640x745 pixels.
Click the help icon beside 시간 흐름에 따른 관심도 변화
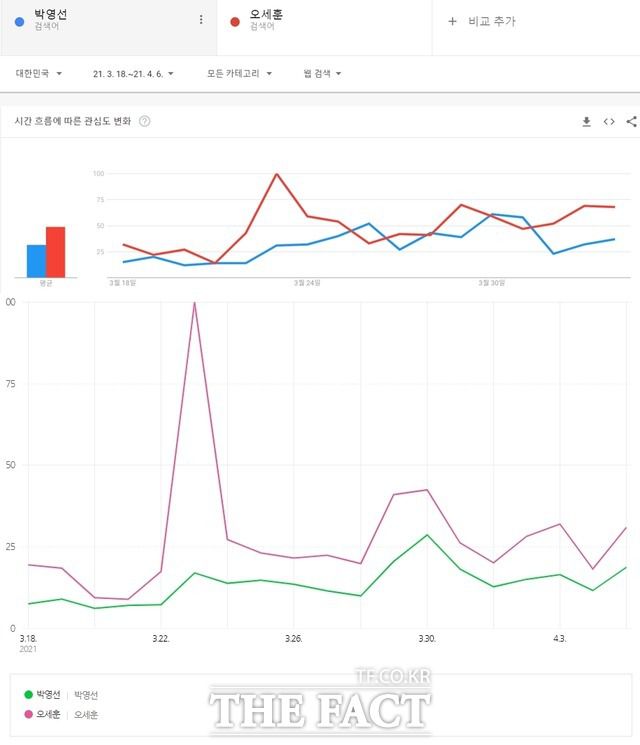click(145, 122)
